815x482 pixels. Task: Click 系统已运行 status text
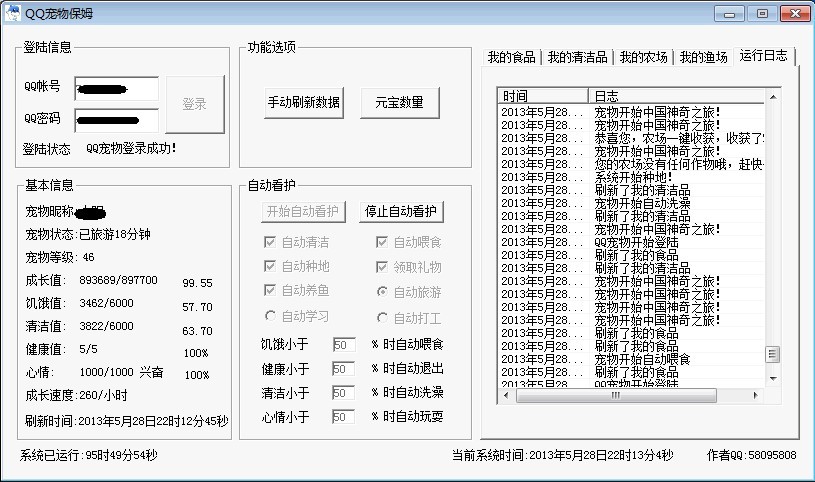(x=88, y=455)
